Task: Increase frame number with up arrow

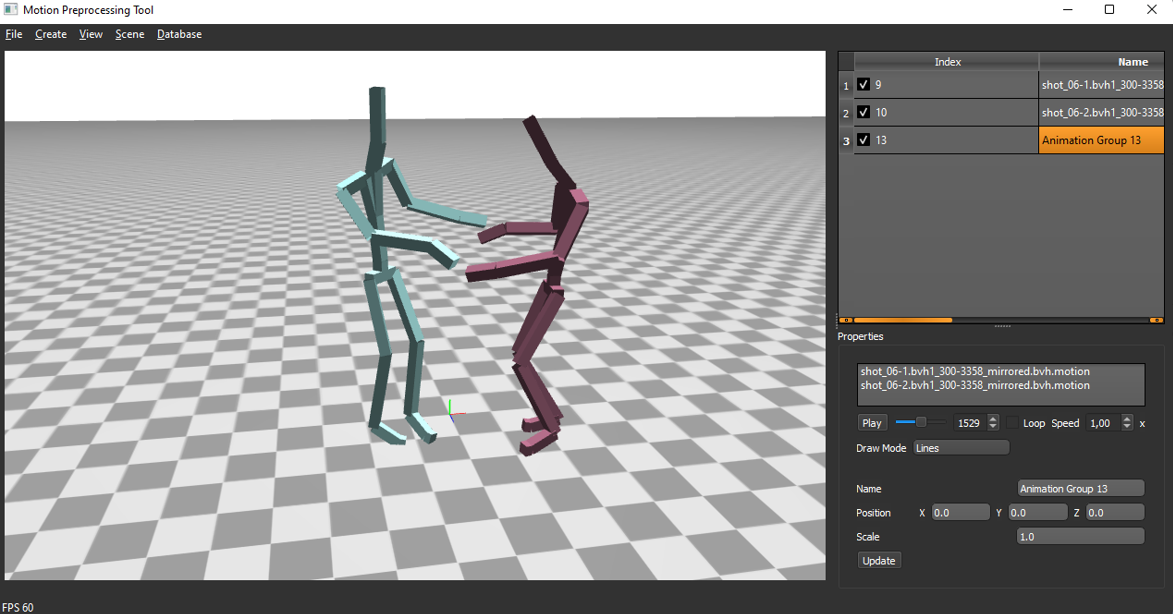Action: tap(993, 419)
